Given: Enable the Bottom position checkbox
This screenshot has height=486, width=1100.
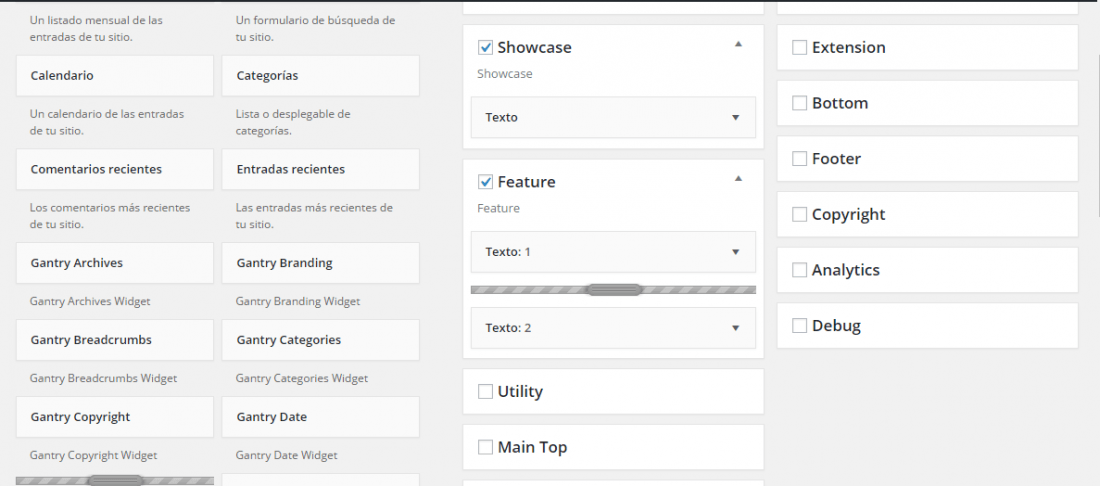Looking at the screenshot, I should click(799, 103).
